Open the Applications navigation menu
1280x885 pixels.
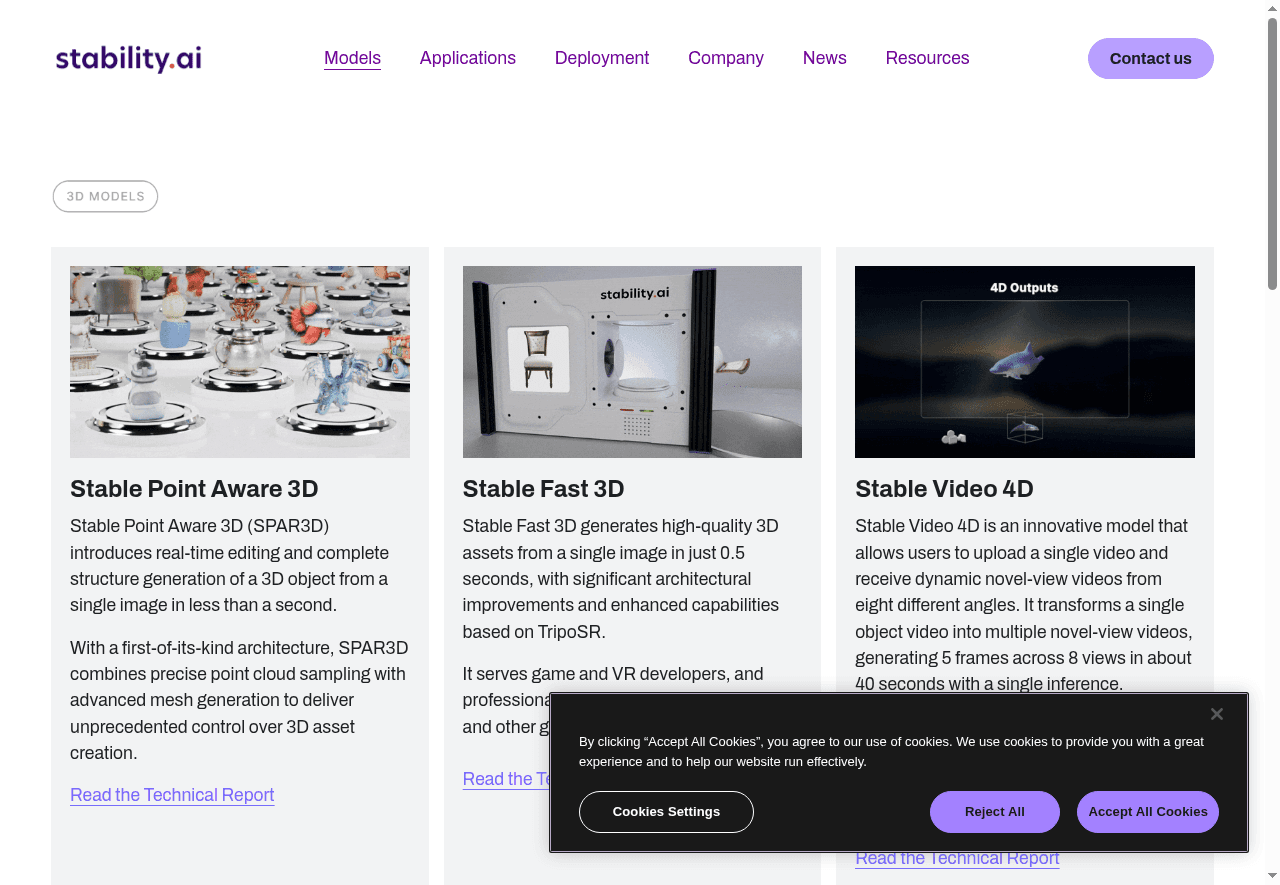click(467, 58)
